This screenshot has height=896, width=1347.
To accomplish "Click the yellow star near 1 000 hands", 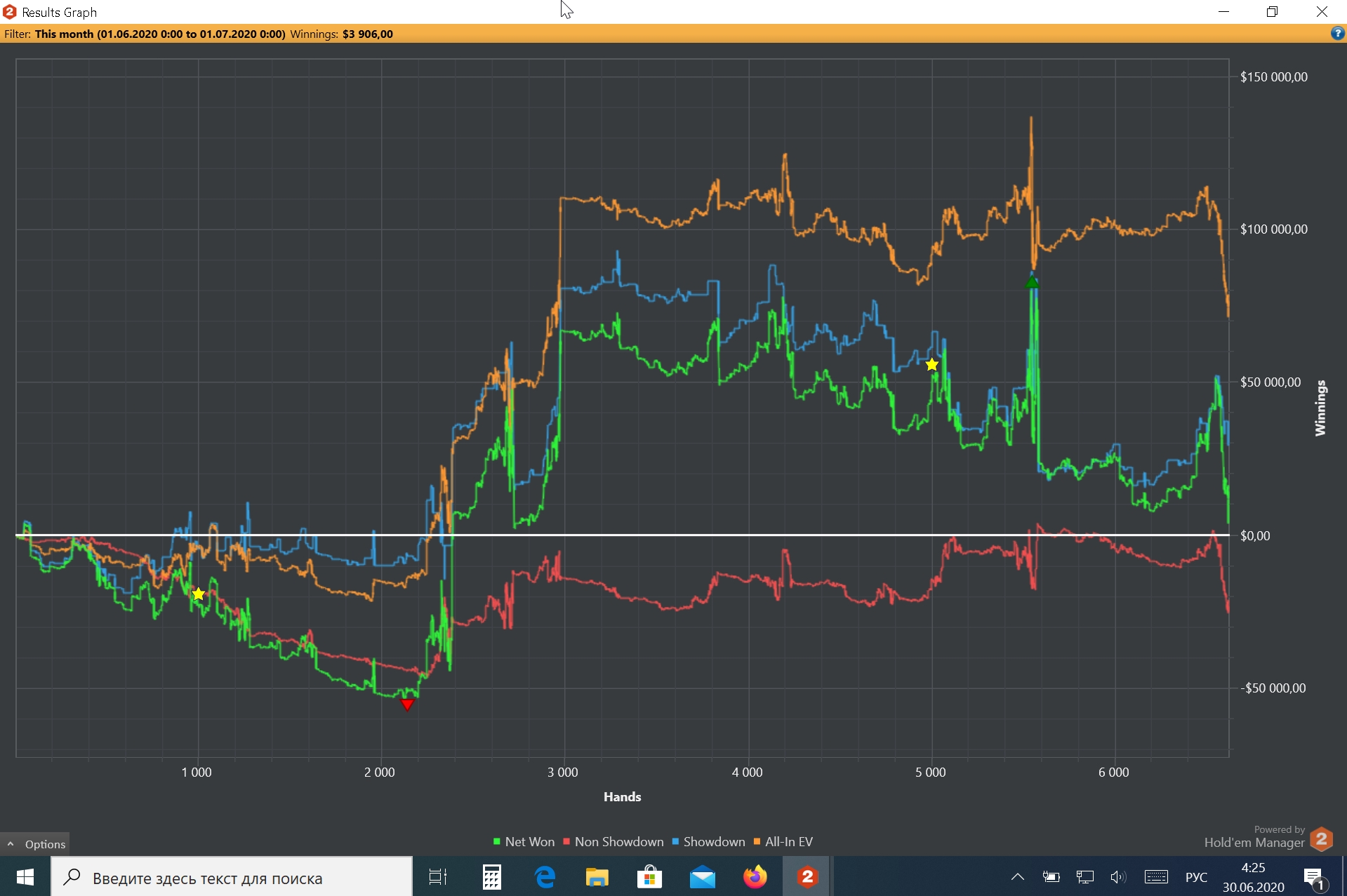I will (x=199, y=594).
